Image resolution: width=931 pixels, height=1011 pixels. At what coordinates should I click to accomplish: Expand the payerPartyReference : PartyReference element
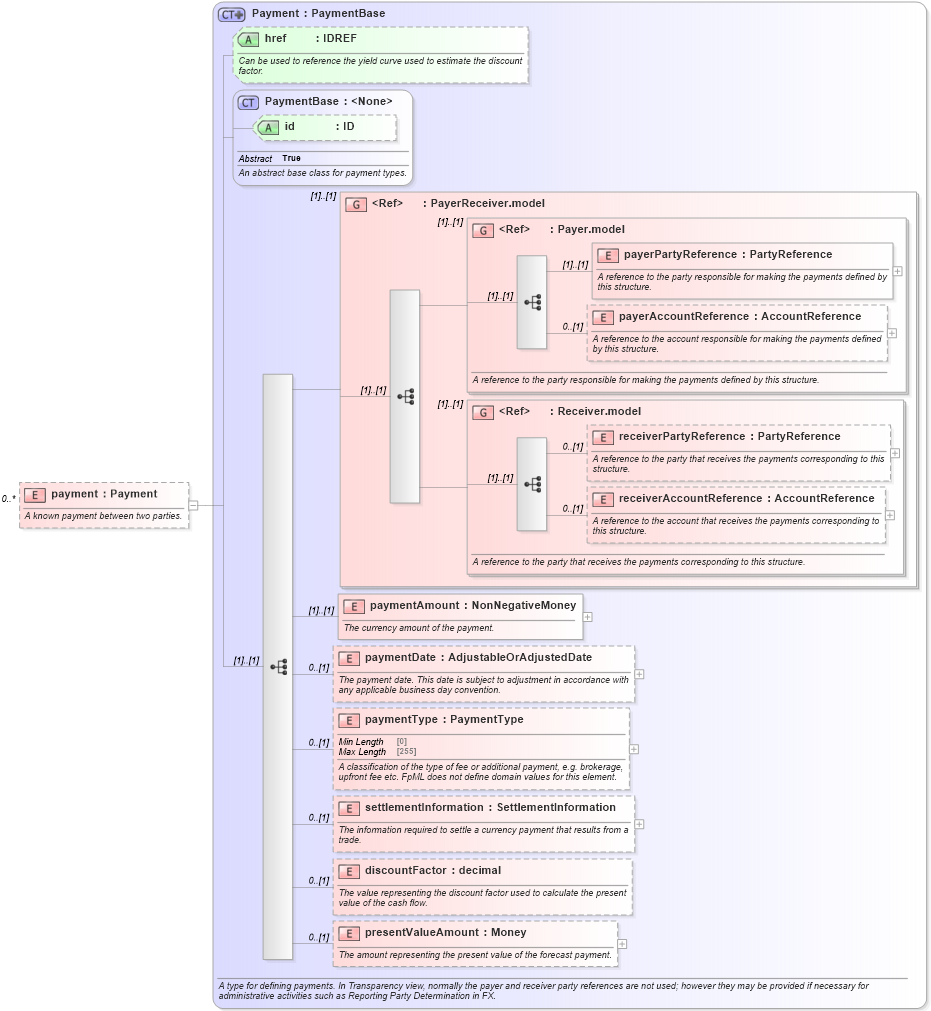897,270
